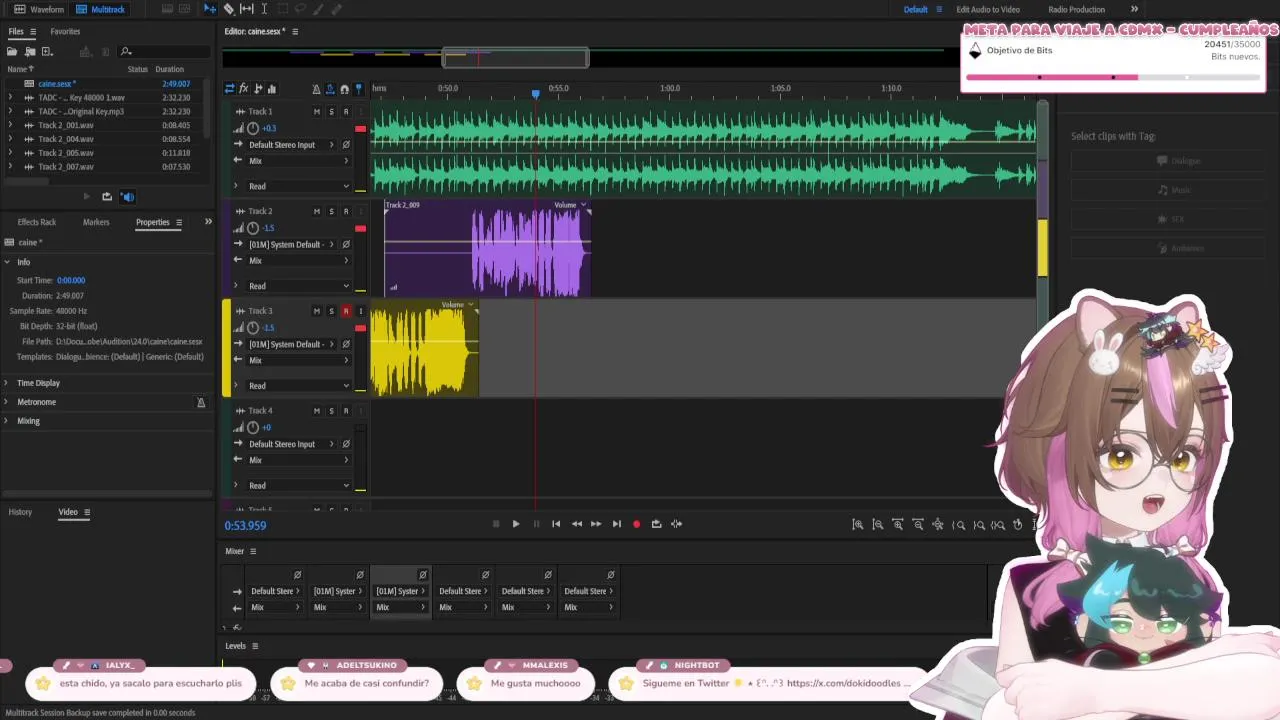Switch to Waveform view
The width and height of the screenshot is (1280, 720).
tap(39, 9)
